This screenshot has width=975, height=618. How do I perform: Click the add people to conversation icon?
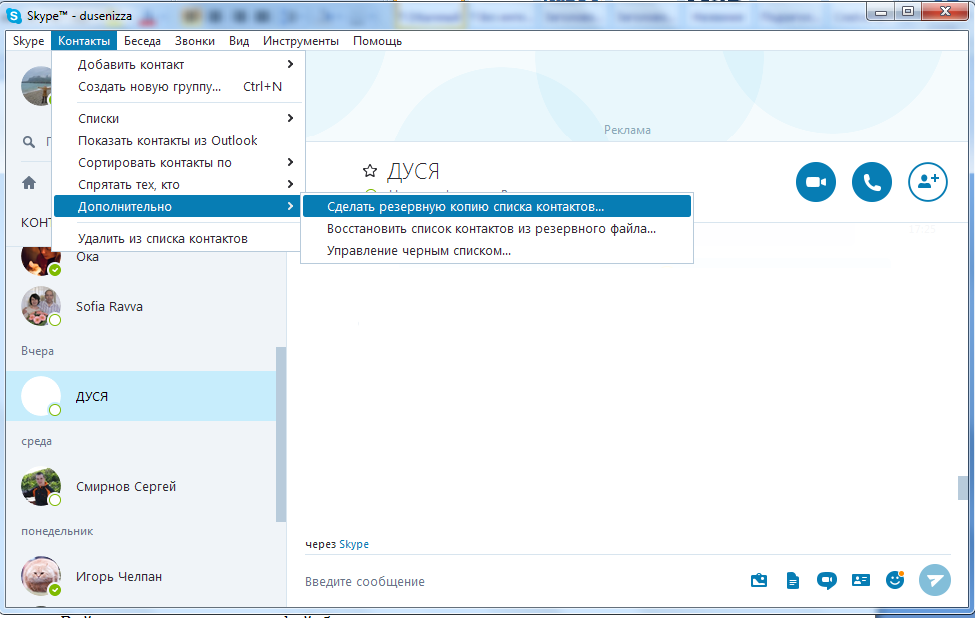coord(928,182)
